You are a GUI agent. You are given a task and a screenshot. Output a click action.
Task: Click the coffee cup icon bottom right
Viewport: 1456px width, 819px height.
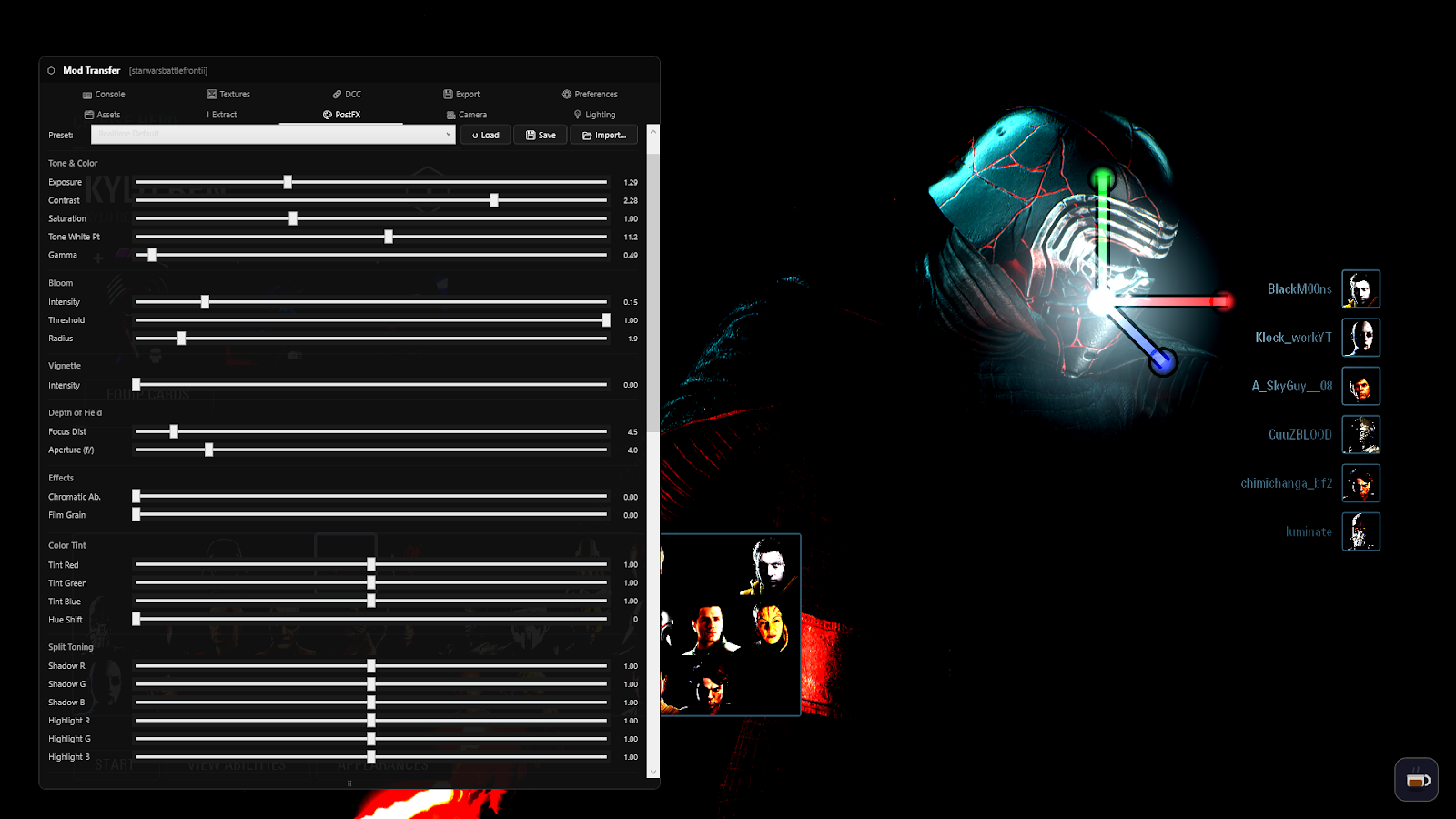pyautogui.click(x=1416, y=780)
